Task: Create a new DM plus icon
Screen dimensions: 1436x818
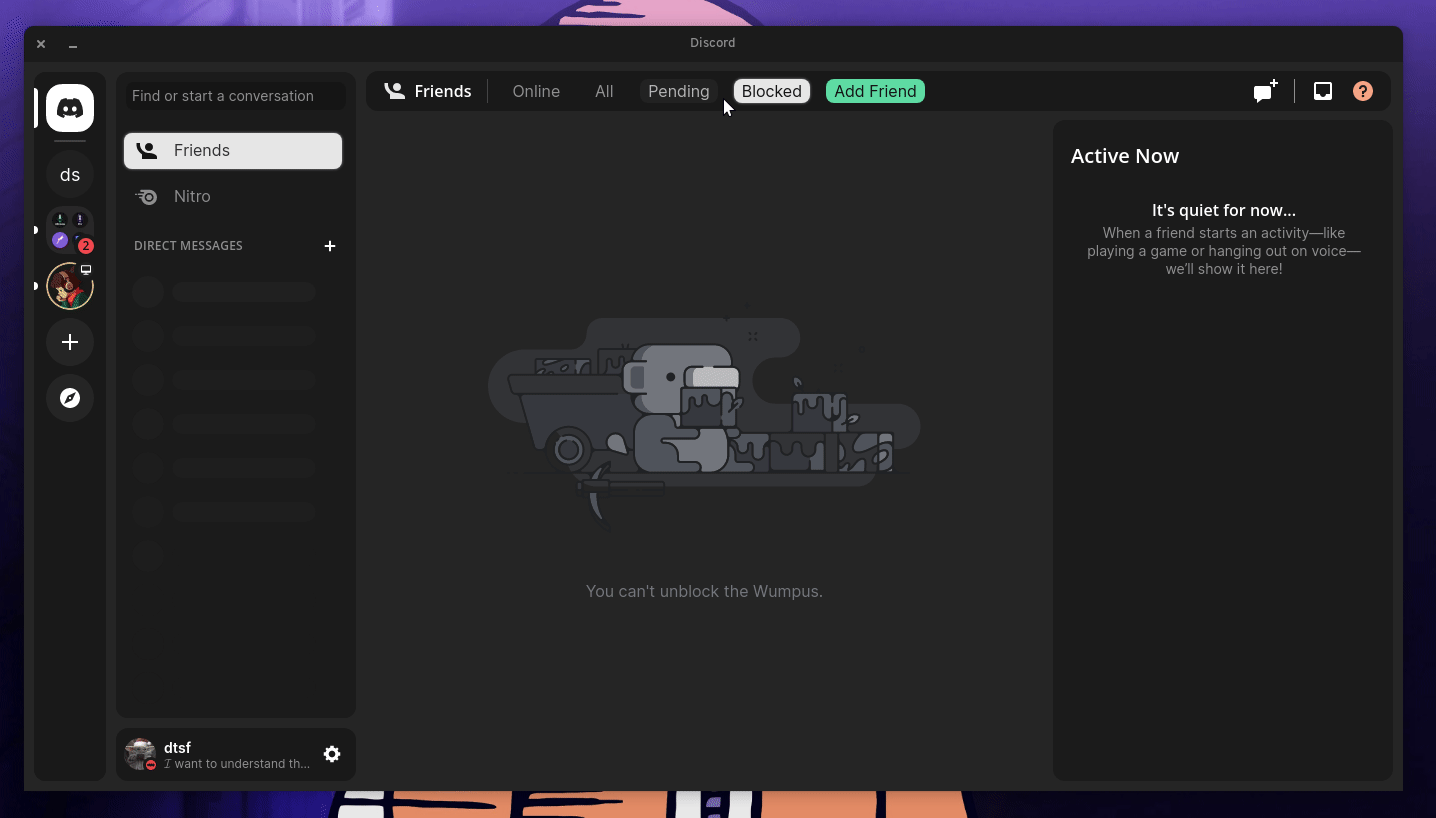Action: click(x=330, y=246)
